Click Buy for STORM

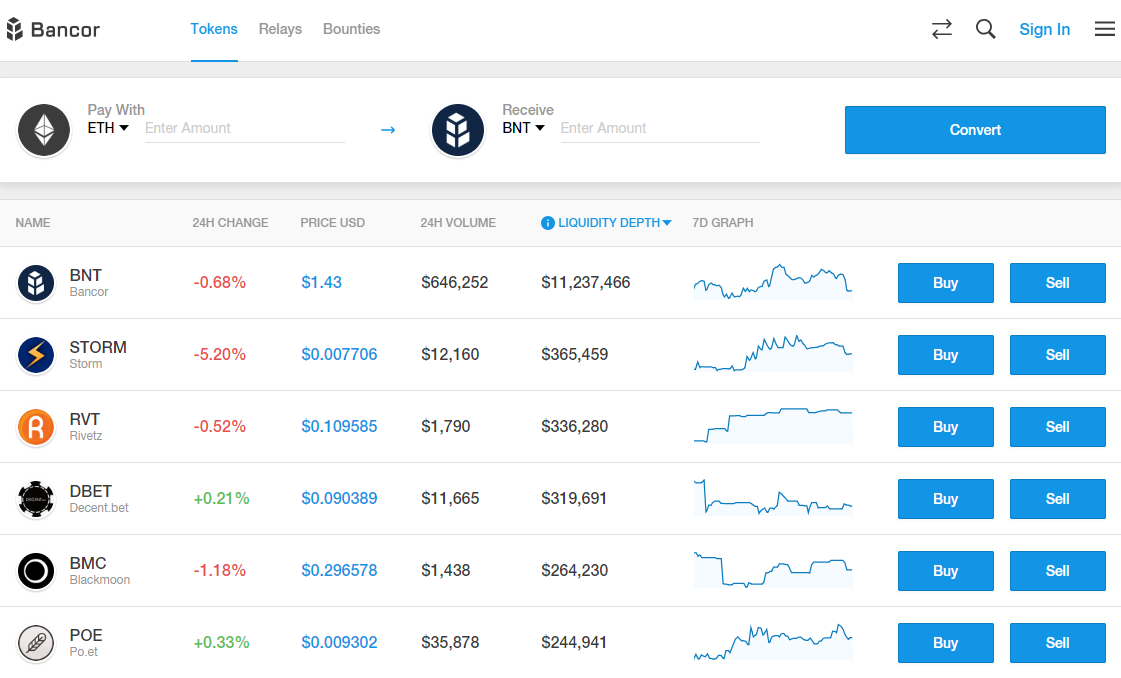(946, 355)
